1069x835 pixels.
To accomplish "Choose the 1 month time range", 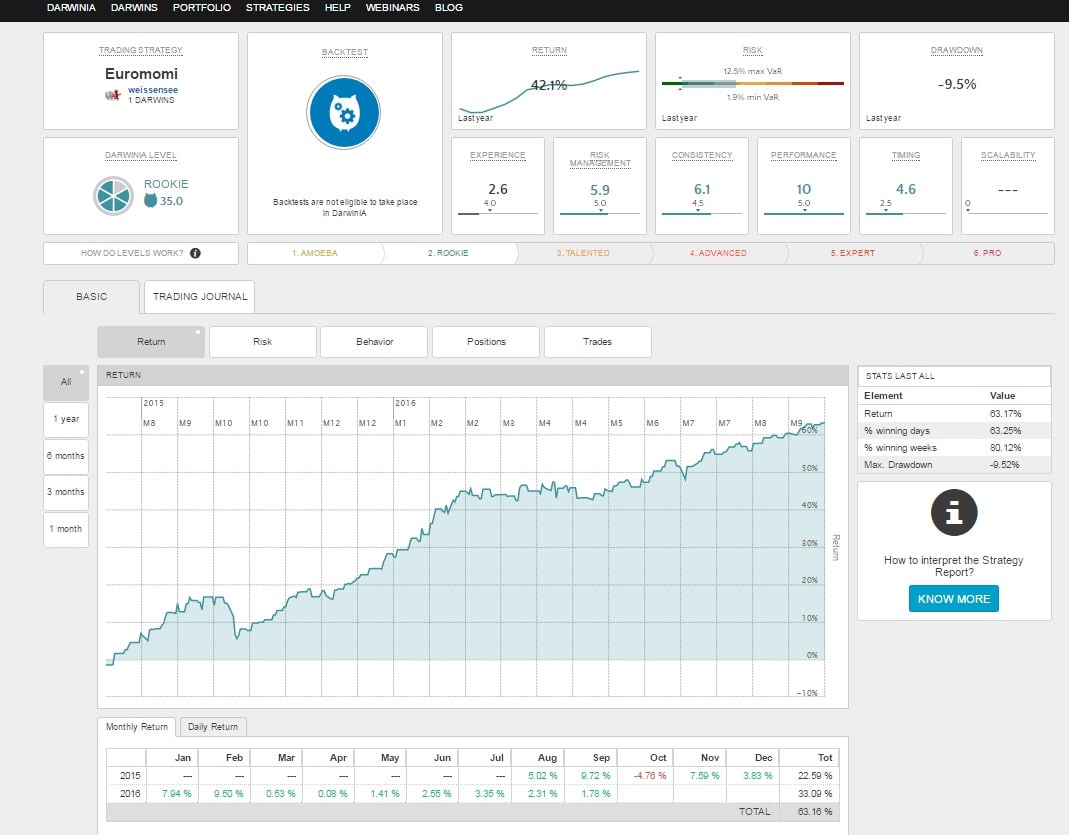I will pos(66,529).
